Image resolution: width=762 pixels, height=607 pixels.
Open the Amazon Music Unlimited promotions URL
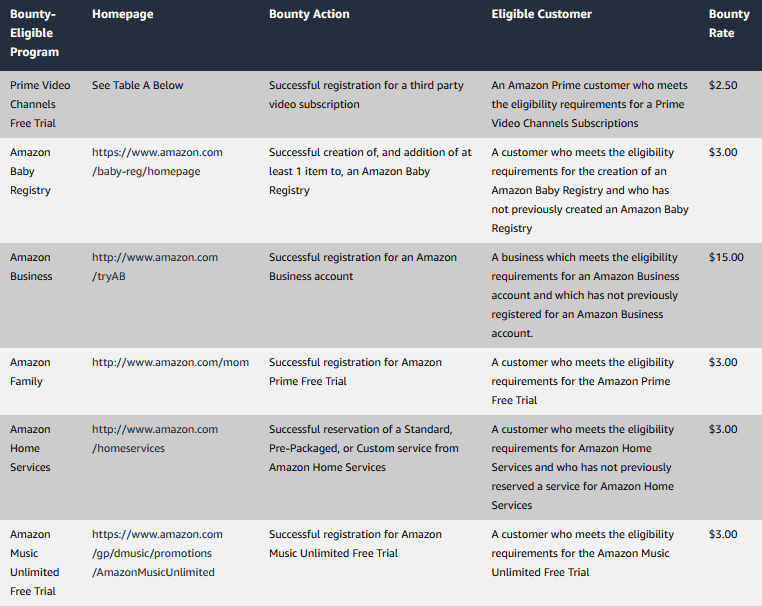click(157, 553)
